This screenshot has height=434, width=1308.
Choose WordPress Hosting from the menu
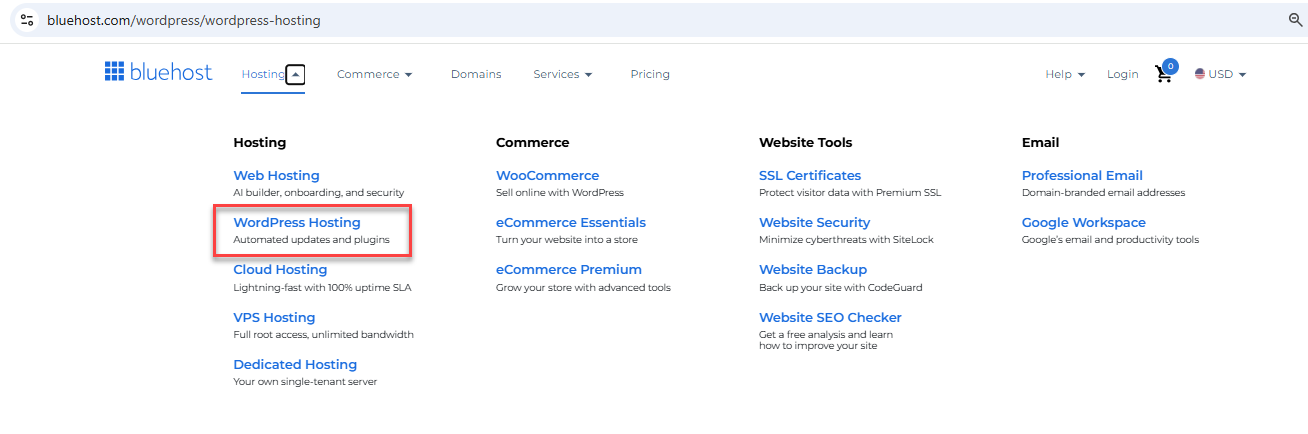click(297, 222)
